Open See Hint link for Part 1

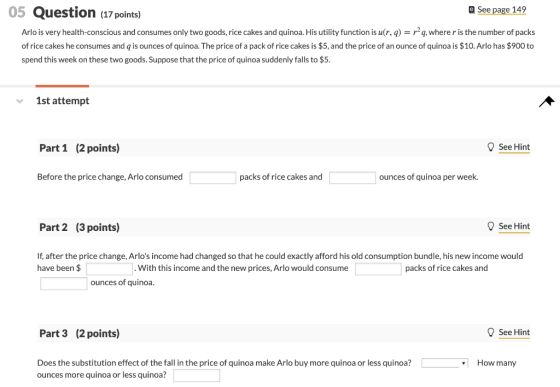(514, 147)
